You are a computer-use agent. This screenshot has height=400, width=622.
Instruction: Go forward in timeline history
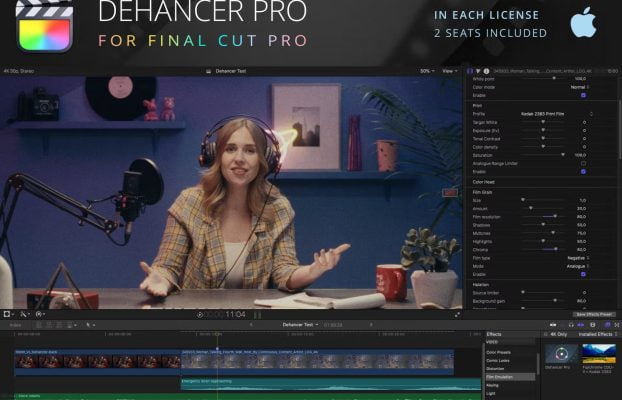371,325
